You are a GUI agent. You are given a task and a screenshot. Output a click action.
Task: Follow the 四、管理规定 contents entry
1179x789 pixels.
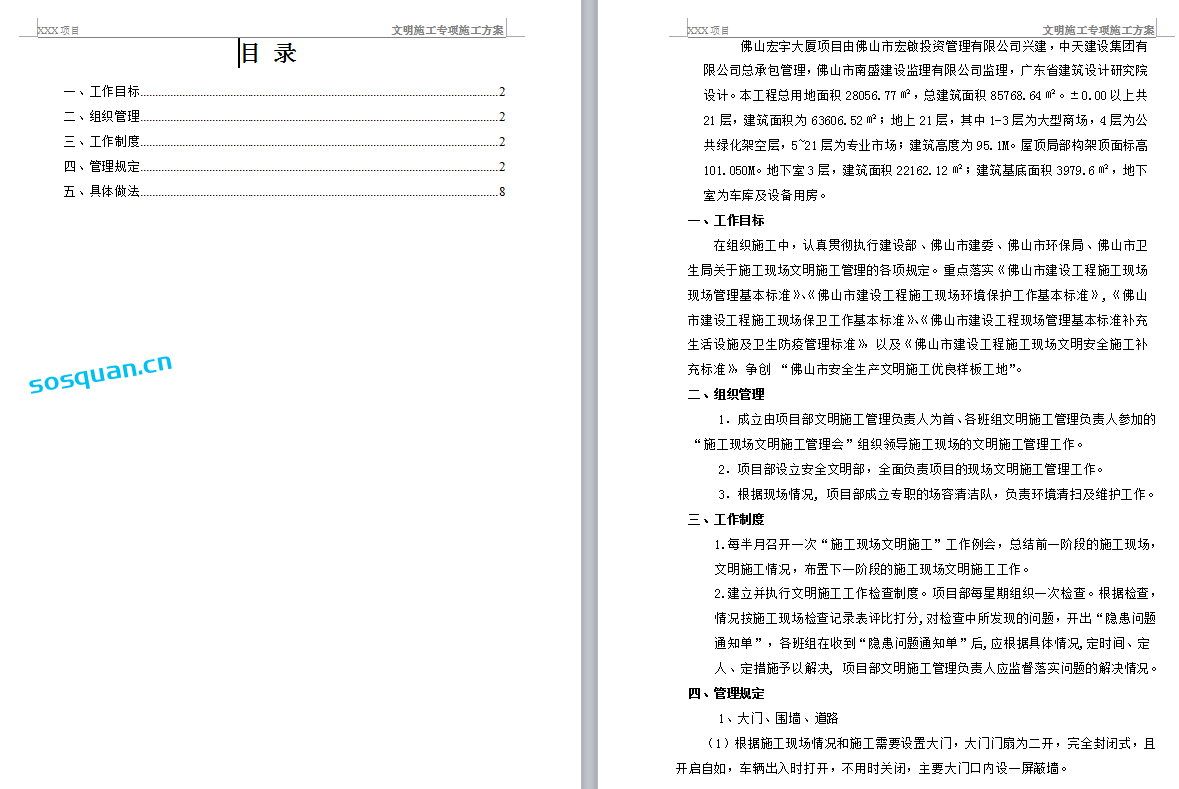(x=101, y=167)
